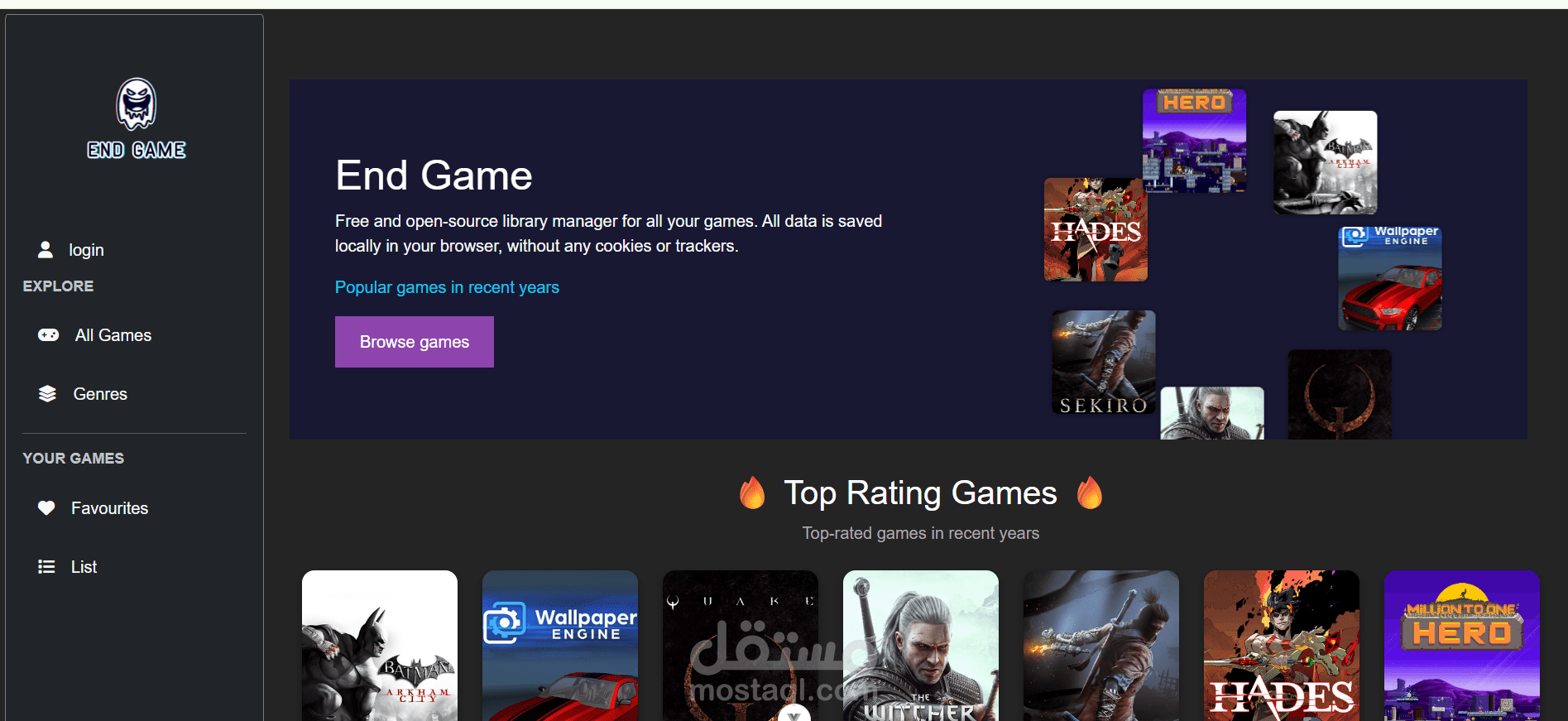1568x721 pixels.
Task: Open the Hades game card
Action: coord(1282,646)
